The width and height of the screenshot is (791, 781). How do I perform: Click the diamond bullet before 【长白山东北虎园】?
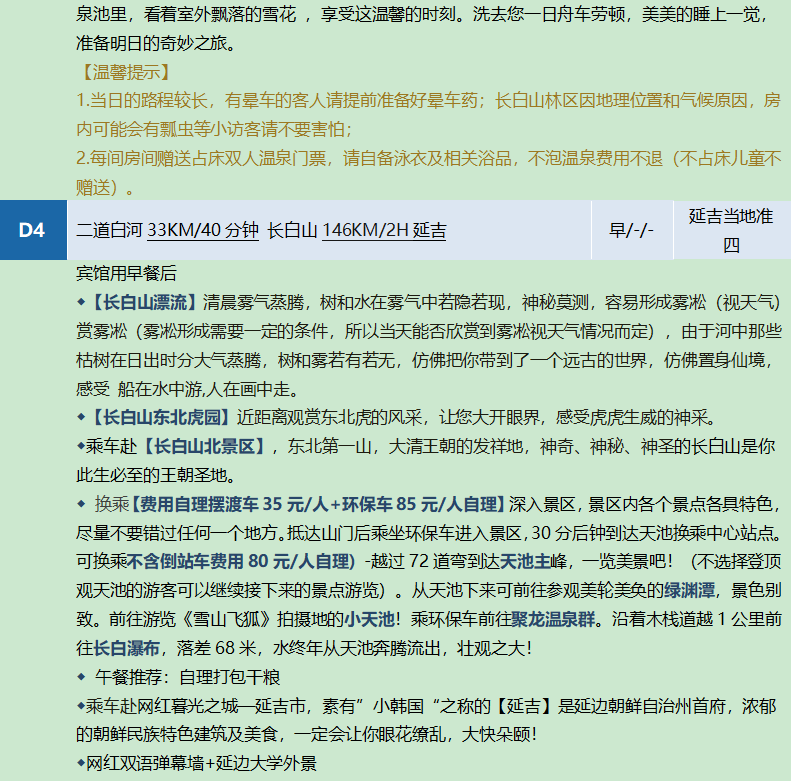(82, 417)
